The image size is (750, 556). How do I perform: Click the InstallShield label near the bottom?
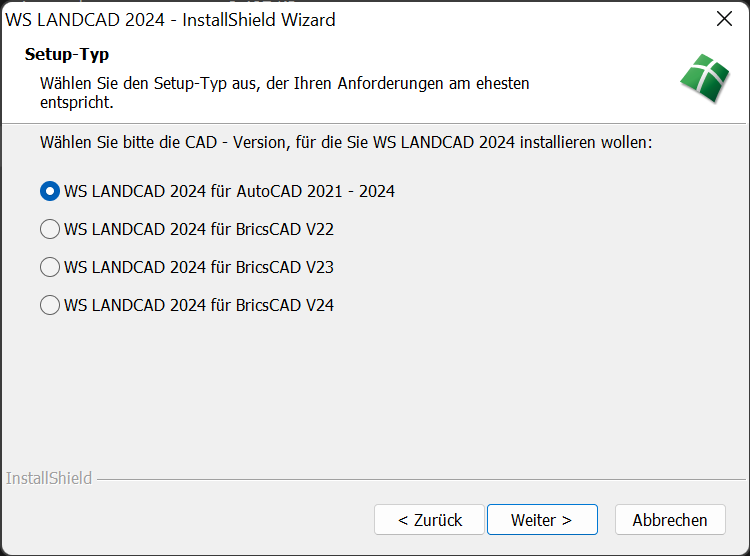[x=49, y=478]
